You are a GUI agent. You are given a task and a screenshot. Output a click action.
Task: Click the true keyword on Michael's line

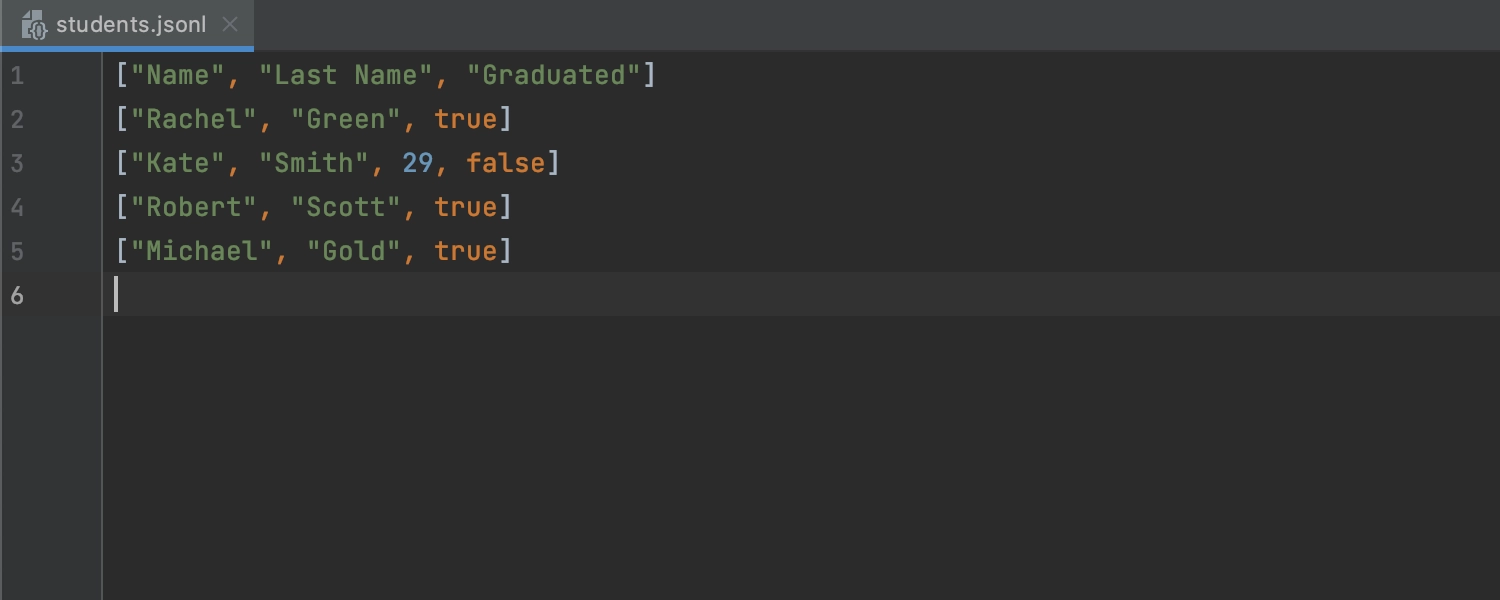click(466, 251)
